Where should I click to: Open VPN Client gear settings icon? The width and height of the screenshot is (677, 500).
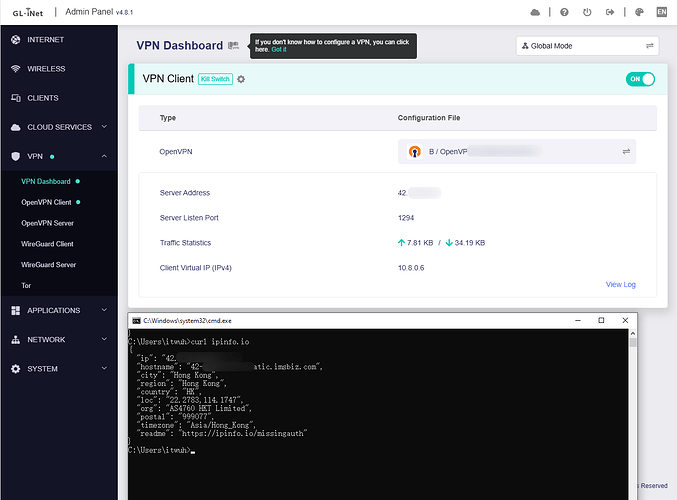tap(241, 79)
